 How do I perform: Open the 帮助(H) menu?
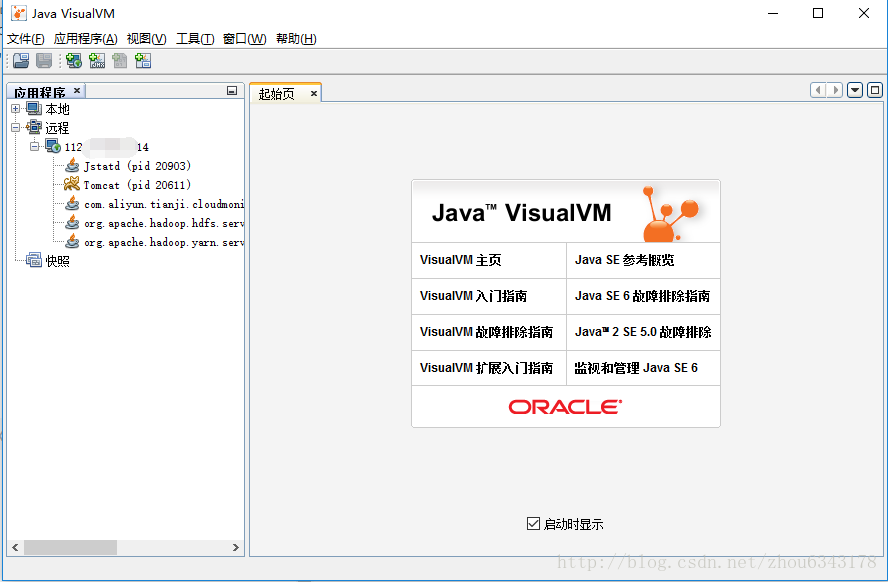coord(296,38)
